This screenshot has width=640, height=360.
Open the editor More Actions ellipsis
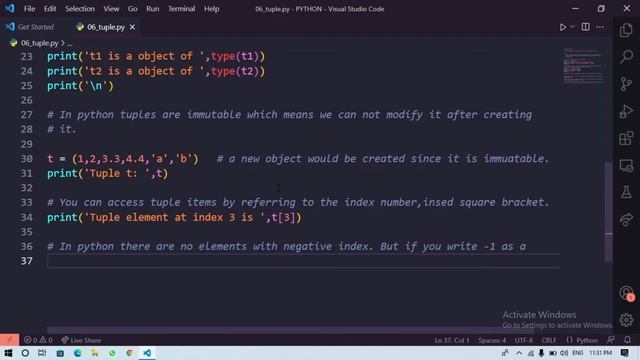(x=600, y=27)
